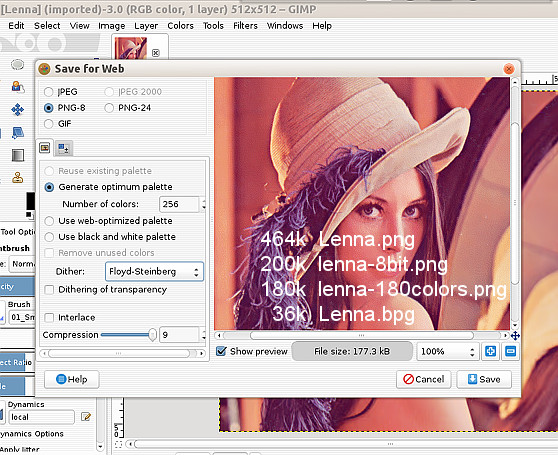Viewport: 558px width, 455px height.
Task: Choose Use web-optimized palette
Action: point(109,221)
